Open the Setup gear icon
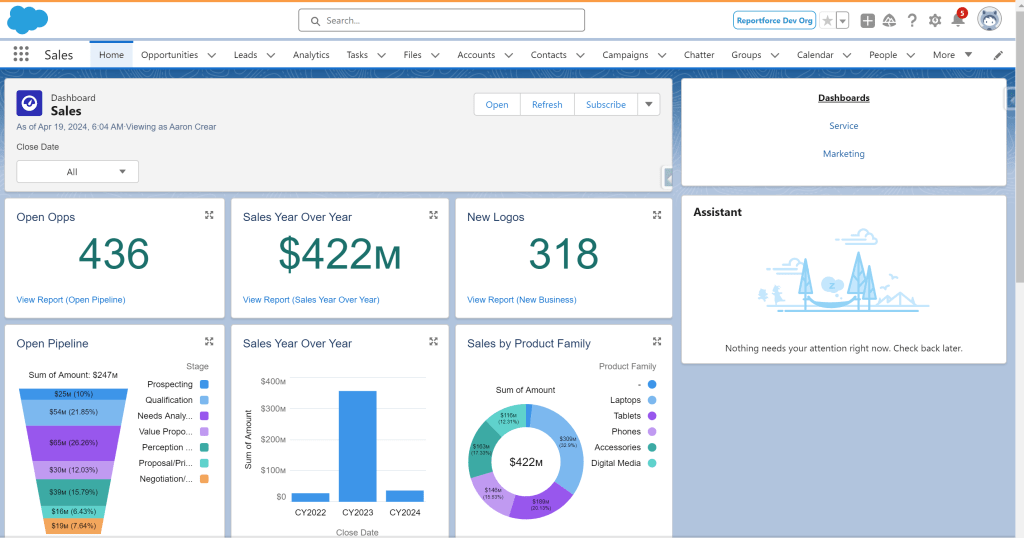1024x538 pixels. click(935, 20)
